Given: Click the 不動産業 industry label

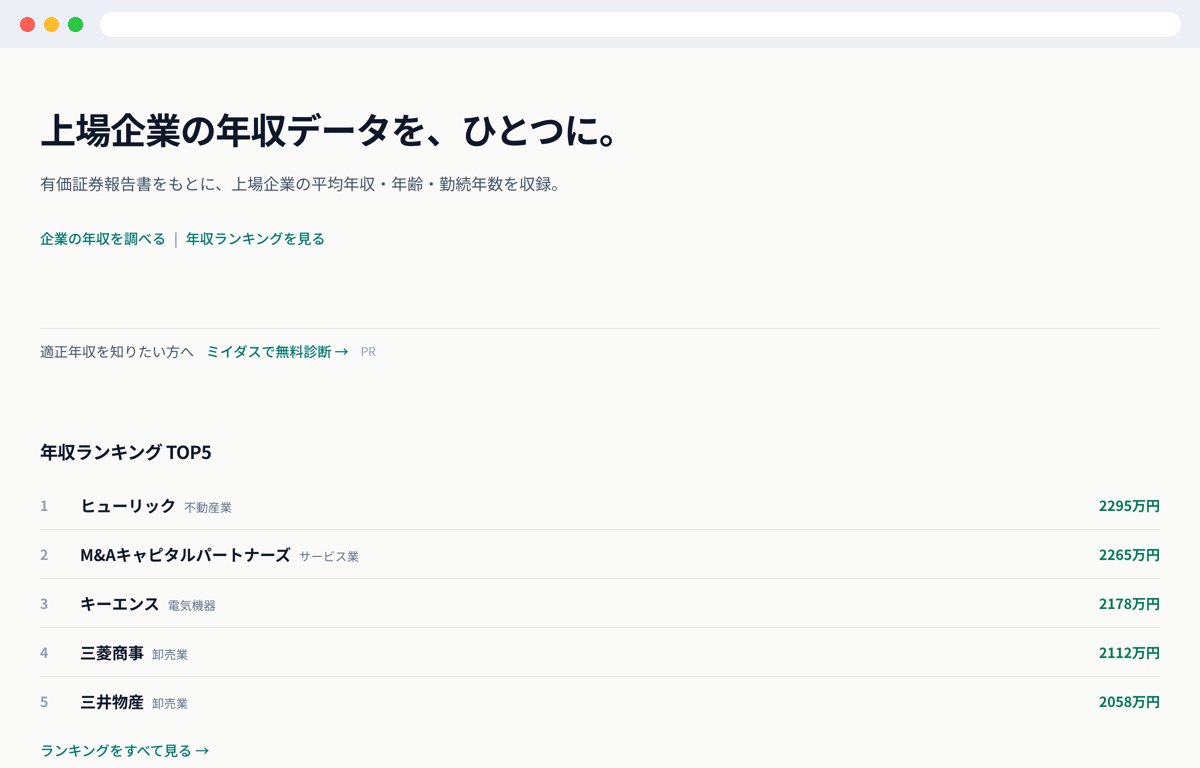Looking at the screenshot, I should pos(208,508).
